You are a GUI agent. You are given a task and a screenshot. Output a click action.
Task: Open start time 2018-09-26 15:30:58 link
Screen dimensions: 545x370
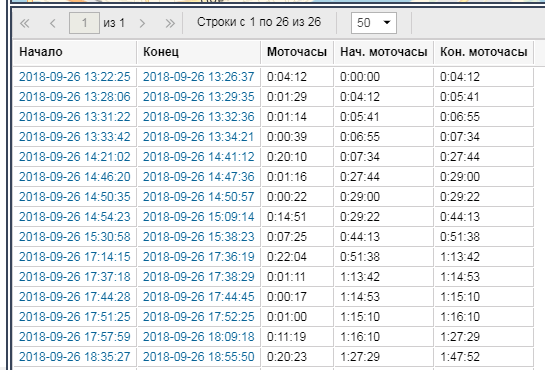pos(75,237)
